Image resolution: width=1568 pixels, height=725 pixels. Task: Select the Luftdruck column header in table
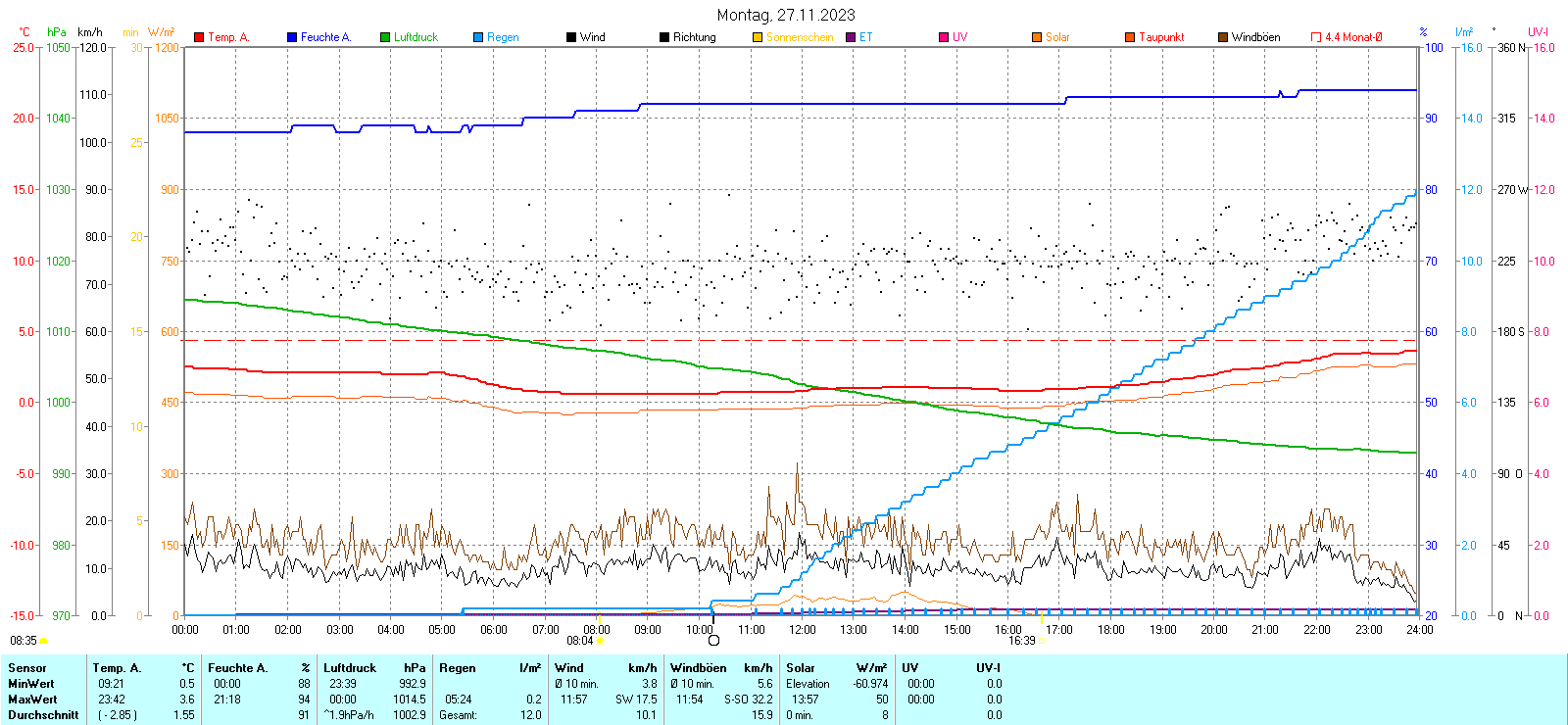pos(350,668)
